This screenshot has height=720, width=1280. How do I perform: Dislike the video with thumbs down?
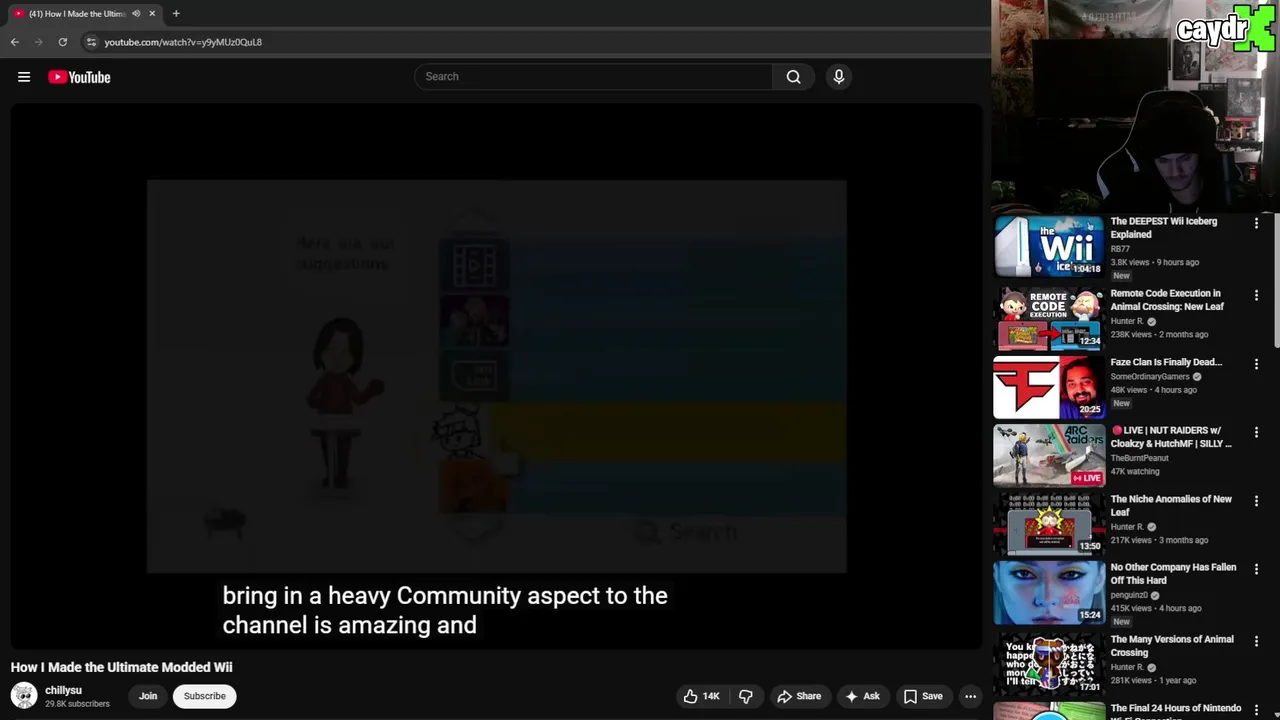click(x=746, y=696)
